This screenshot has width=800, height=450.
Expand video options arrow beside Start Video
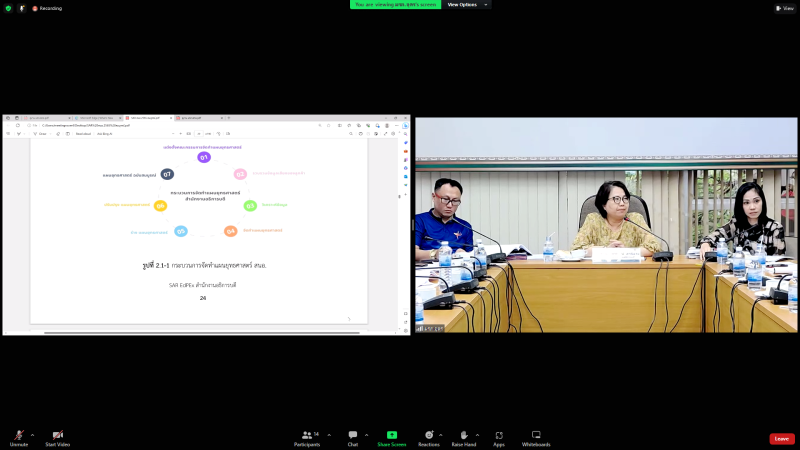[x=72, y=435]
